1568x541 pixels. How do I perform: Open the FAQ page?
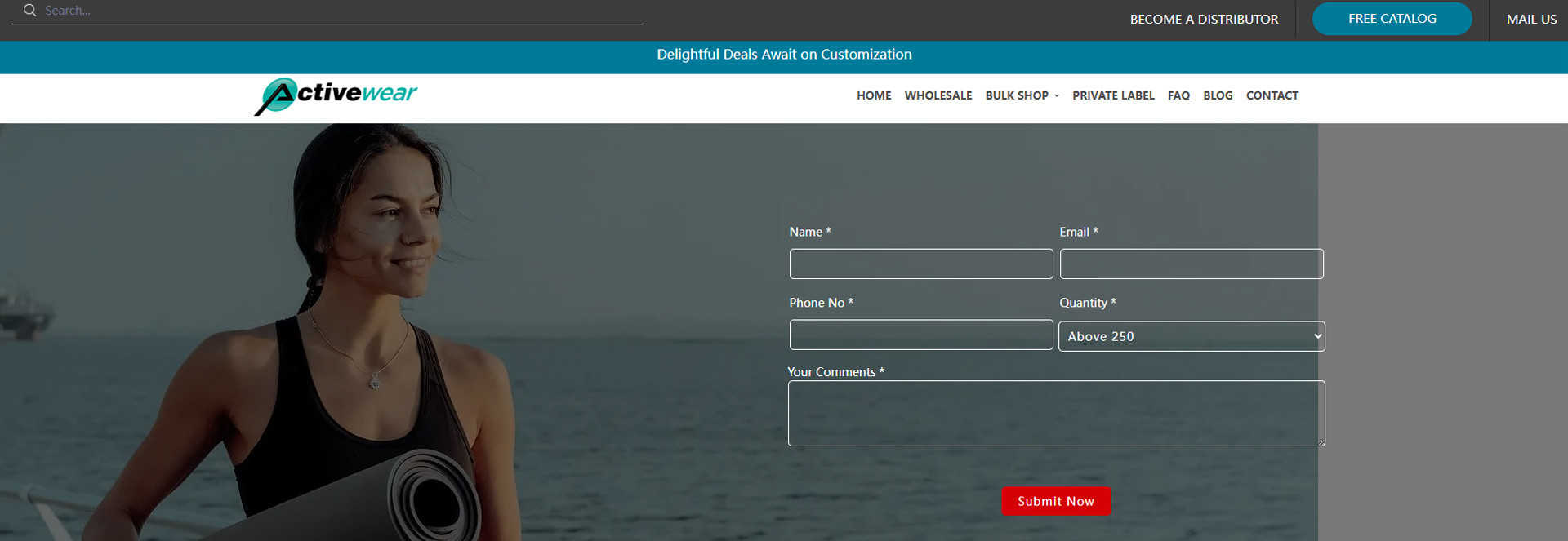click(1178, 95)
